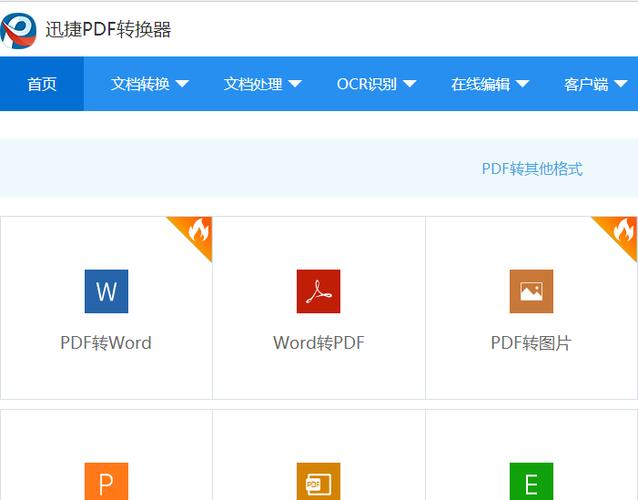Select the Word转PDF label
The height and width of the screenshot is (500, 638).
pos(319,343)
